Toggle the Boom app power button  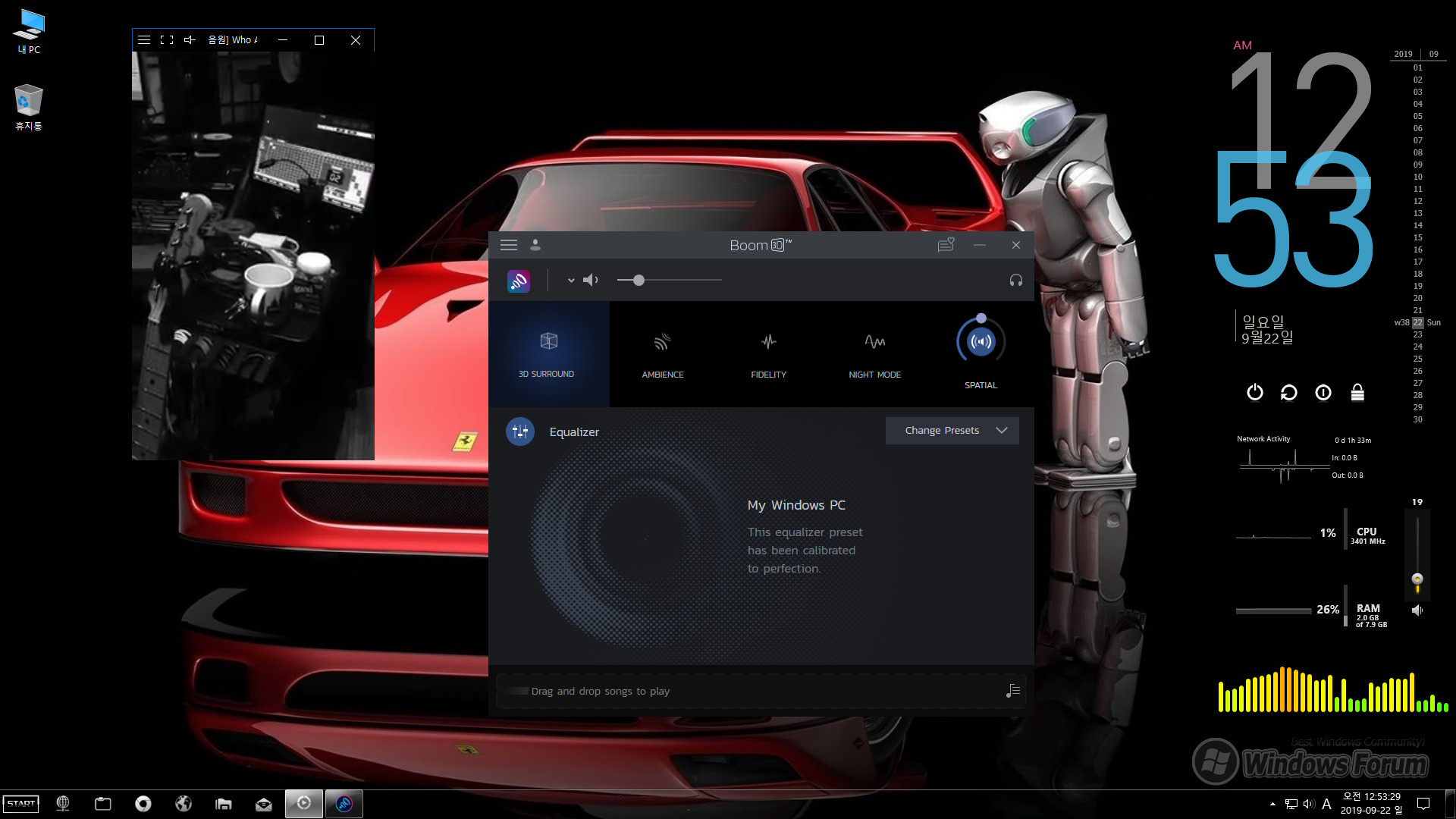click(x=518, y=280)
